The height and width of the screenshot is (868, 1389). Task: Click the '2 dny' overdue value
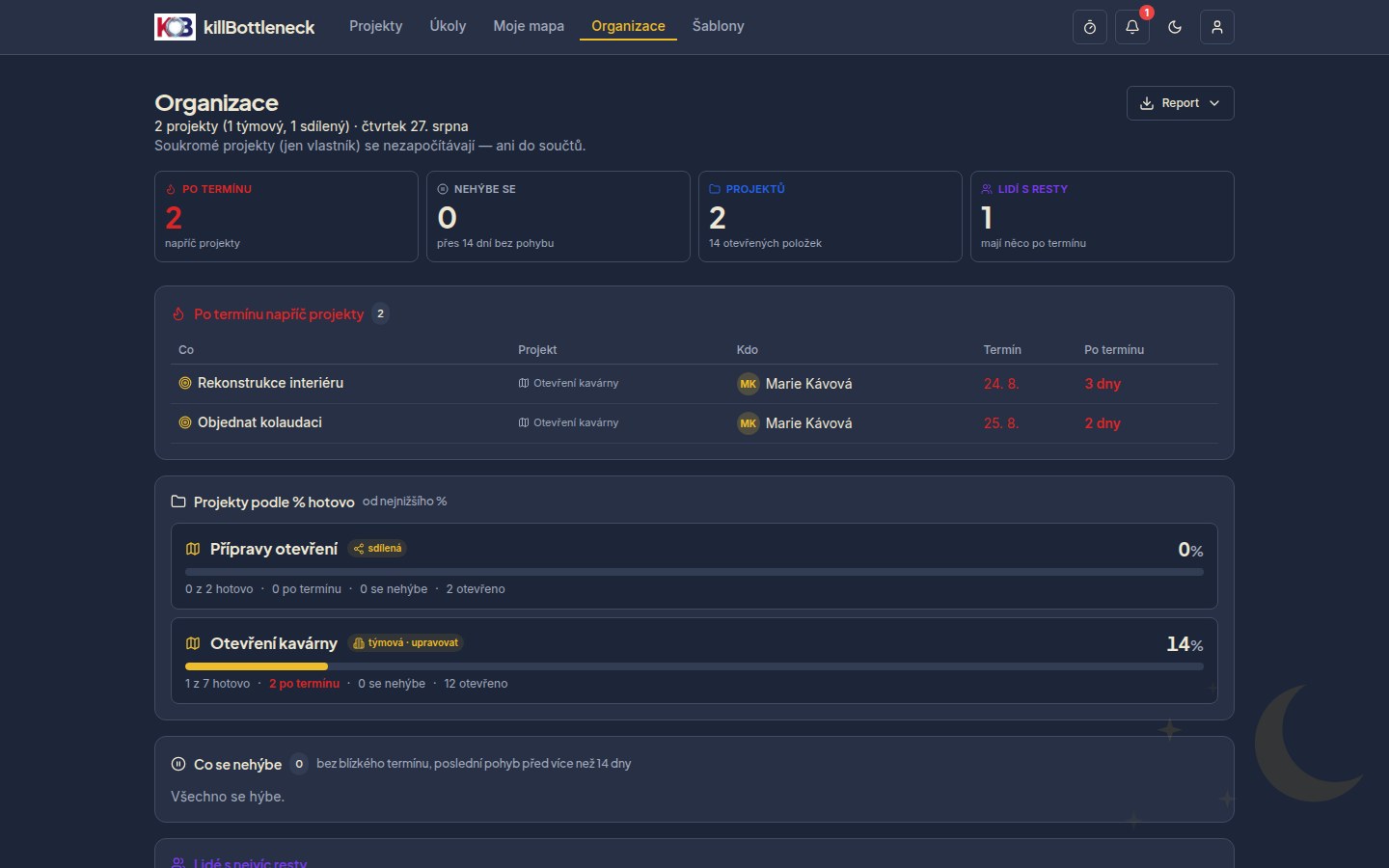pos(1103,423)
